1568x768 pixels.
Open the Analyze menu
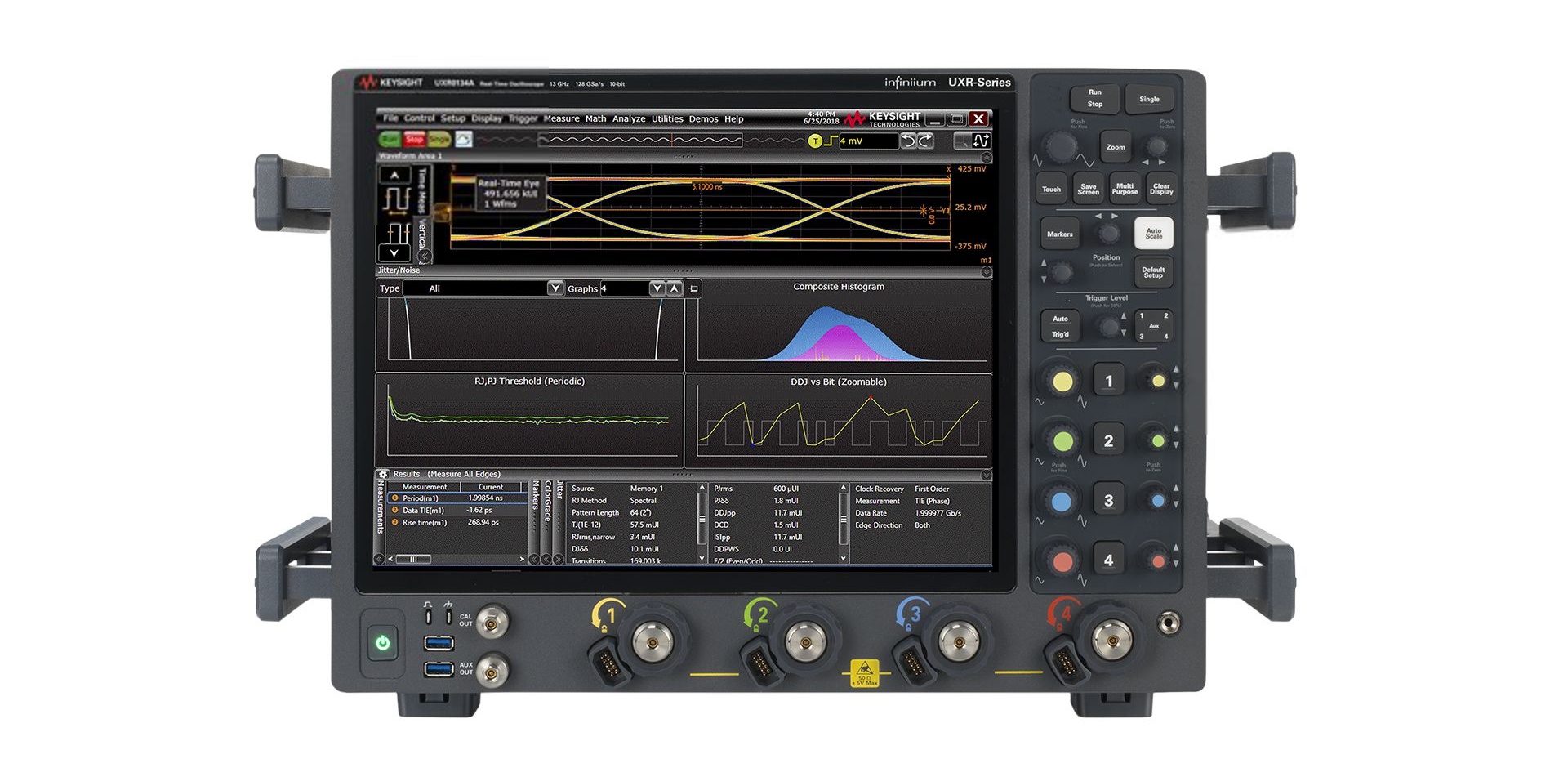click(x=628, y=119)
